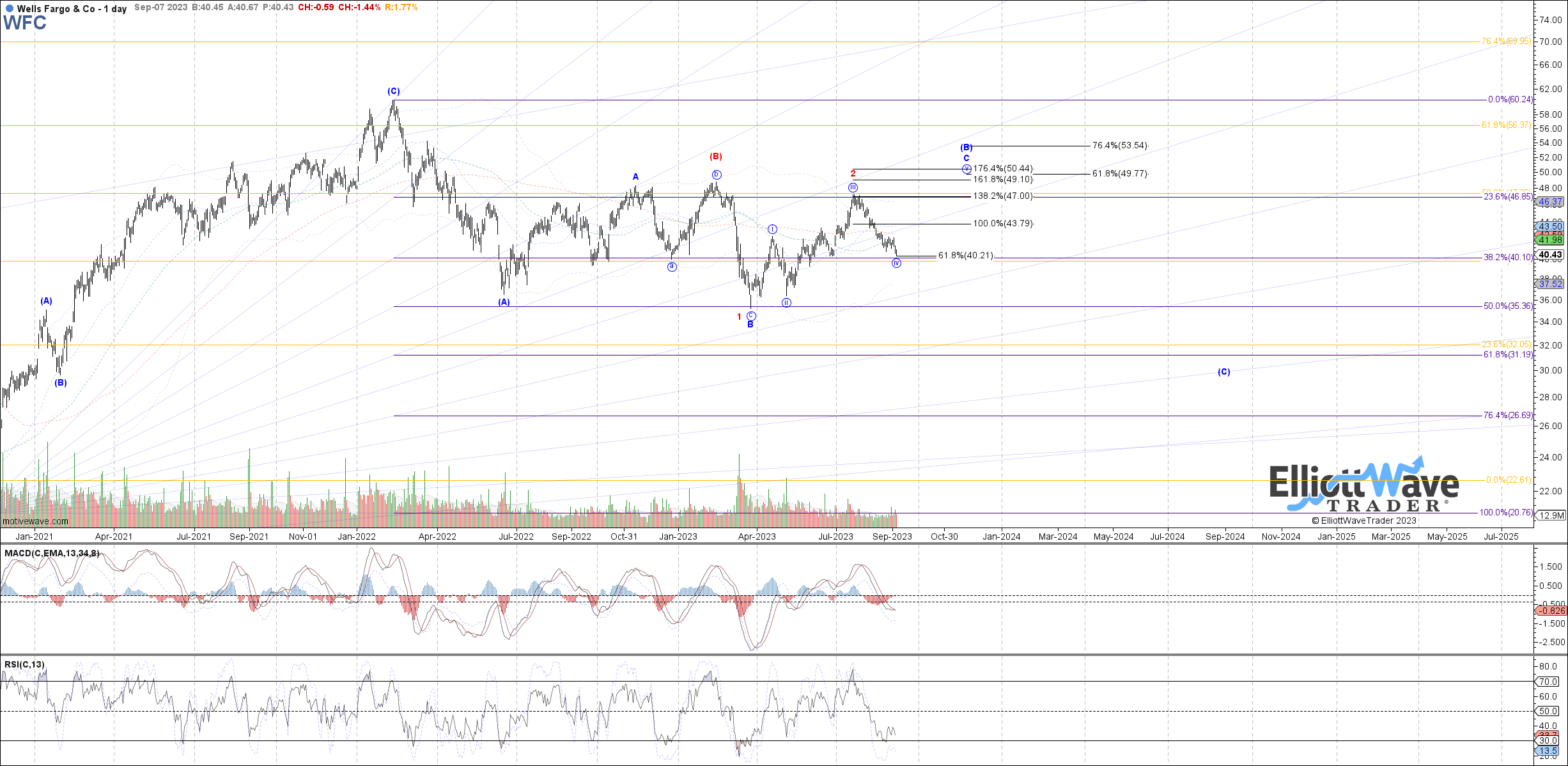Click the MACD value tag -0.826
Screen dimensions: 1568x766
(1551, 611)
